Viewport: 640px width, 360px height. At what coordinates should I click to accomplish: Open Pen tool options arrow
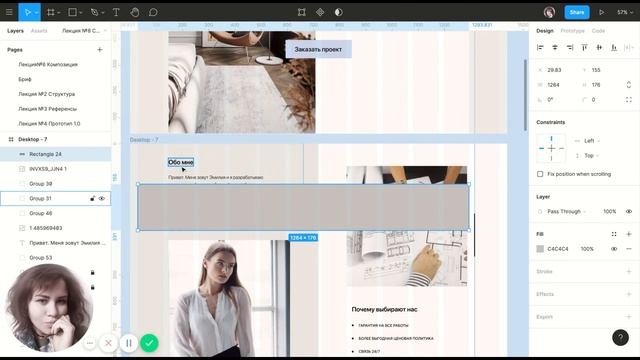(103, 13)
